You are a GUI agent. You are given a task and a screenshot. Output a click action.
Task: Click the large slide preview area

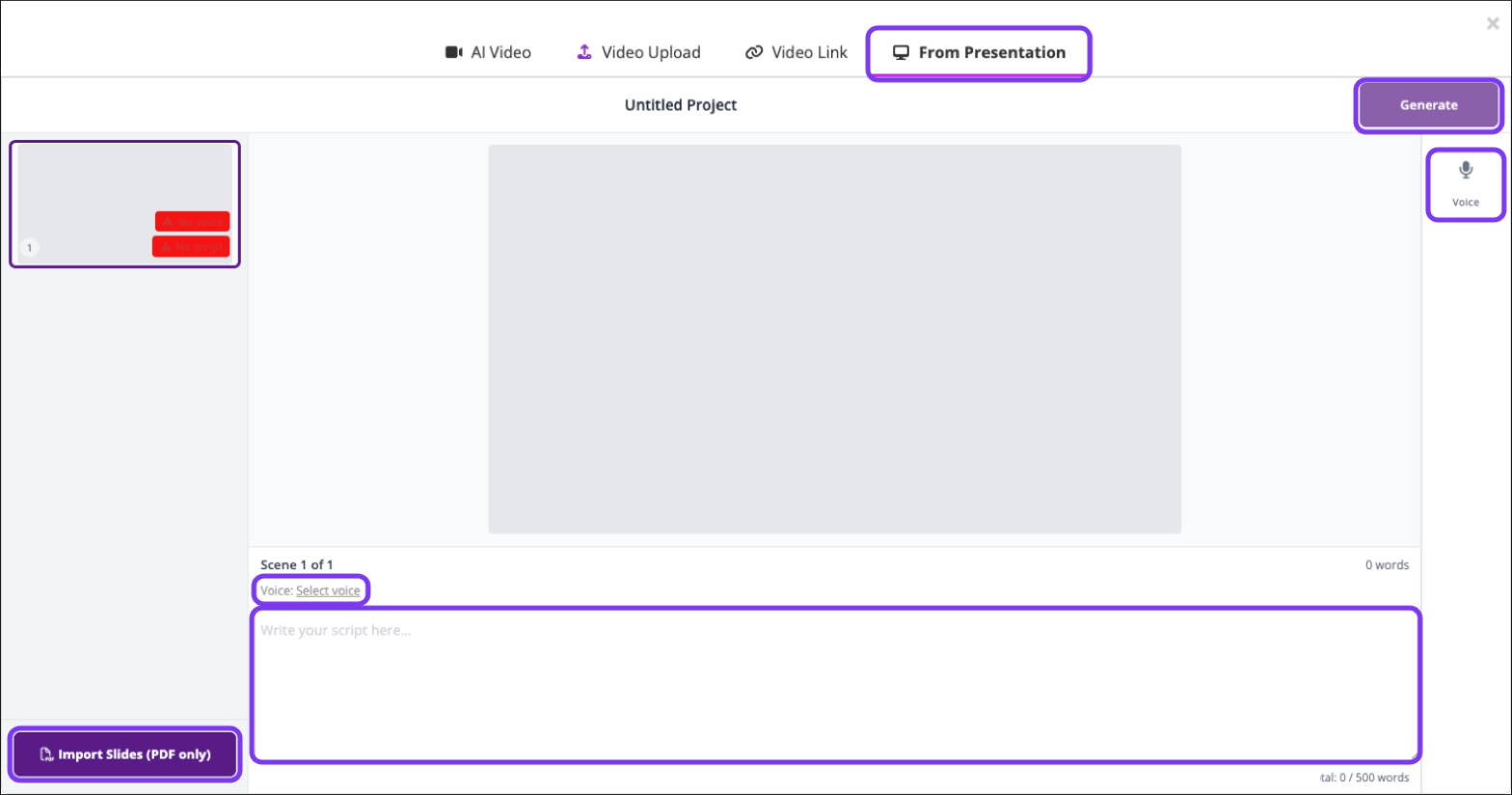click(x=835, y=339)
